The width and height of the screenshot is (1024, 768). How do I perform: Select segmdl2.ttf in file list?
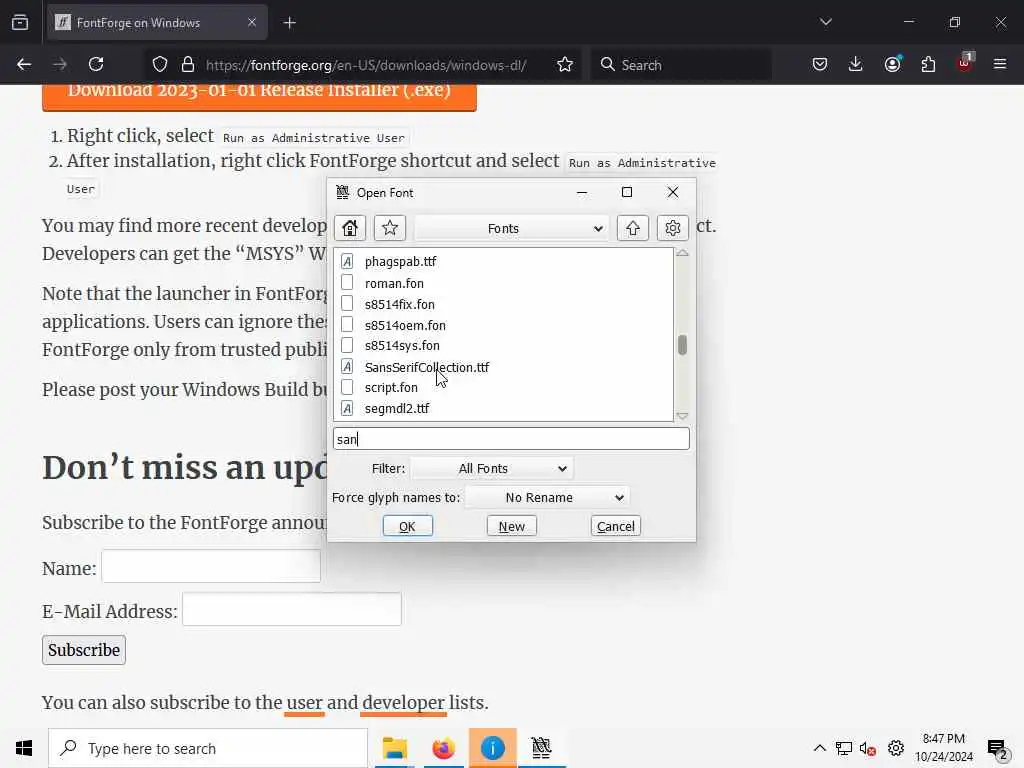[396, 408]
